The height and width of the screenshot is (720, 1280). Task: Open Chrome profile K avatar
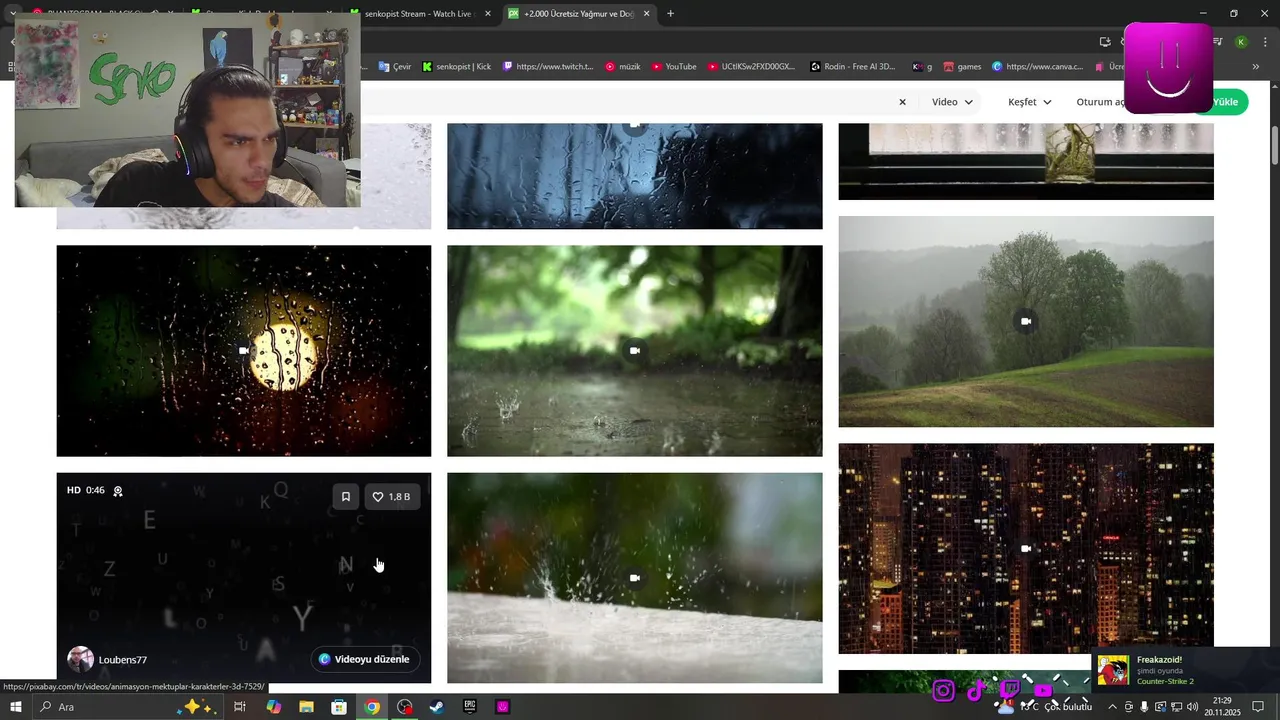tap(1241, 42)
